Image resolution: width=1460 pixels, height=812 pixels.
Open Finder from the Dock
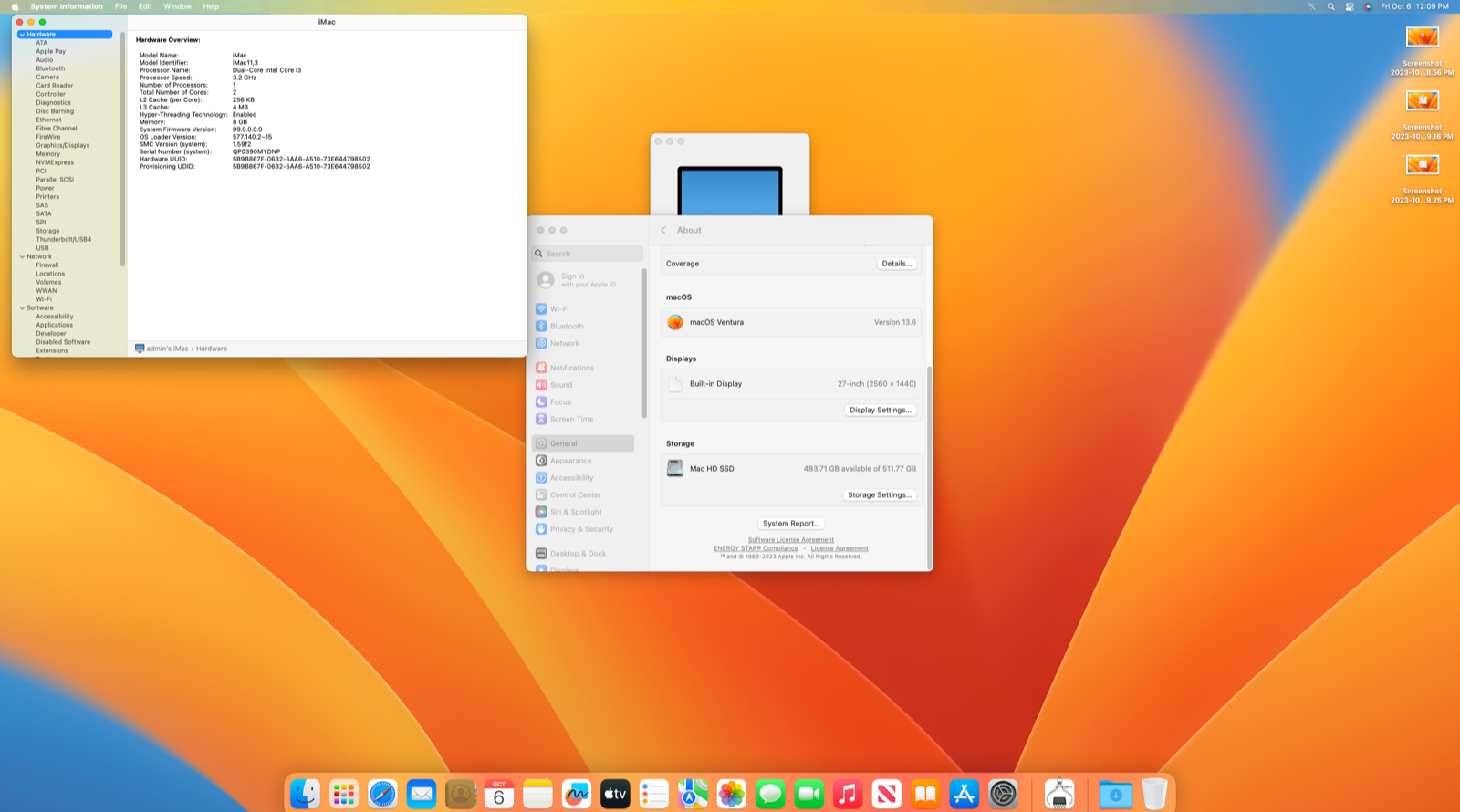305,794
